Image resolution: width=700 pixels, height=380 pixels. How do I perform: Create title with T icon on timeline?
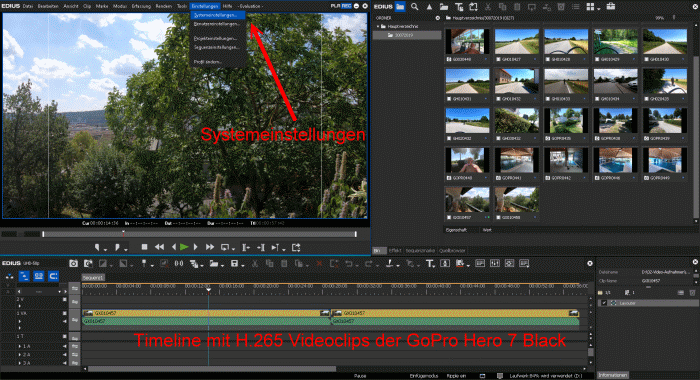429,263
